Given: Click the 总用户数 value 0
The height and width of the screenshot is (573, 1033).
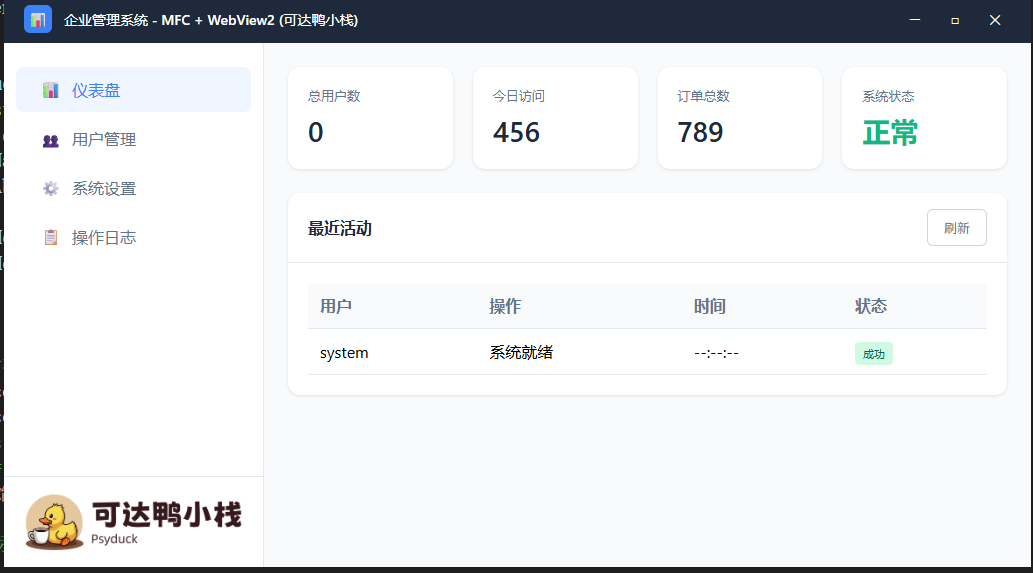Looking at the screenshot, I should click(x=316, y=132).
